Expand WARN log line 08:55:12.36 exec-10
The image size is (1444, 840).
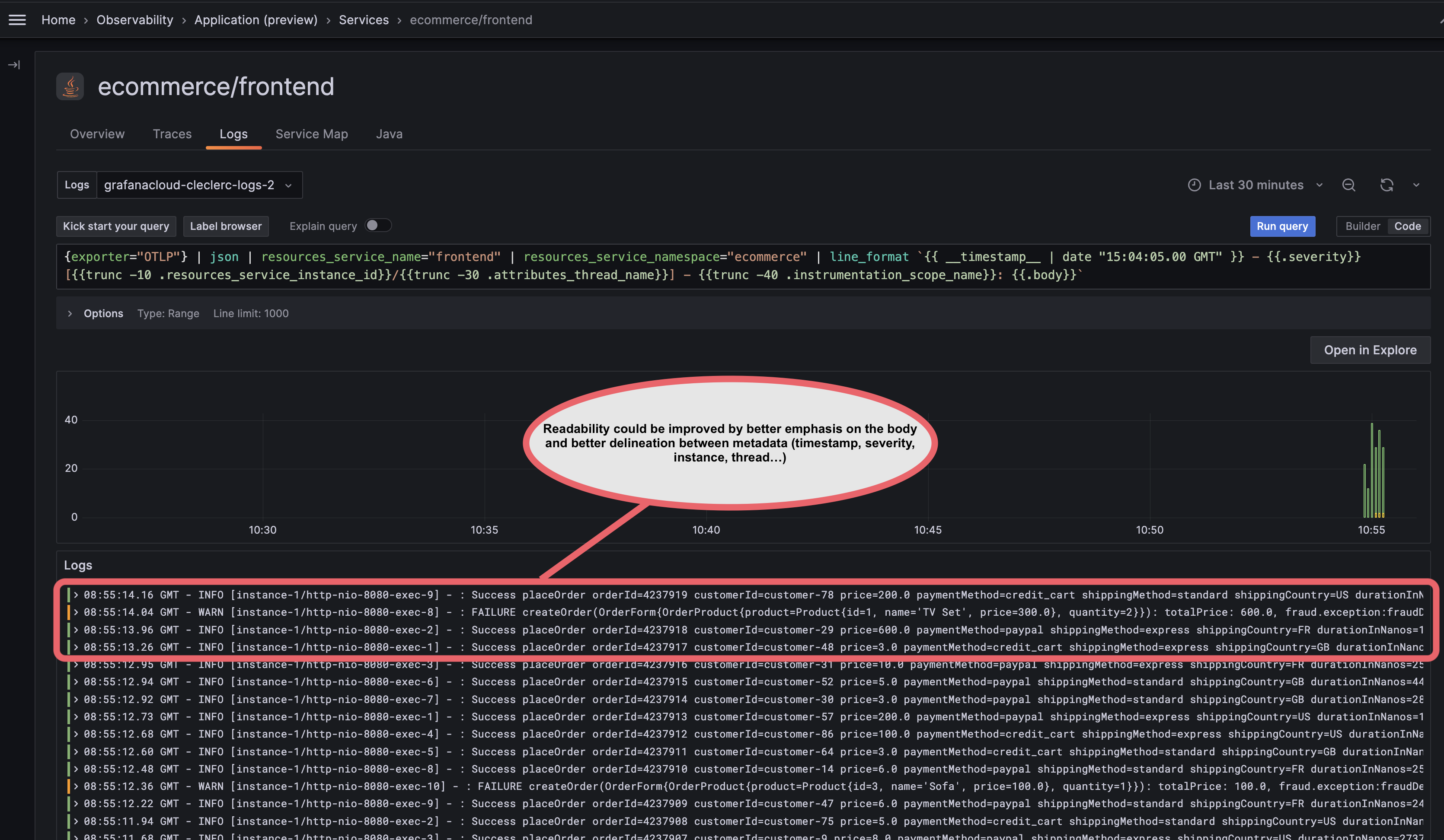click(x=76, y=787)
